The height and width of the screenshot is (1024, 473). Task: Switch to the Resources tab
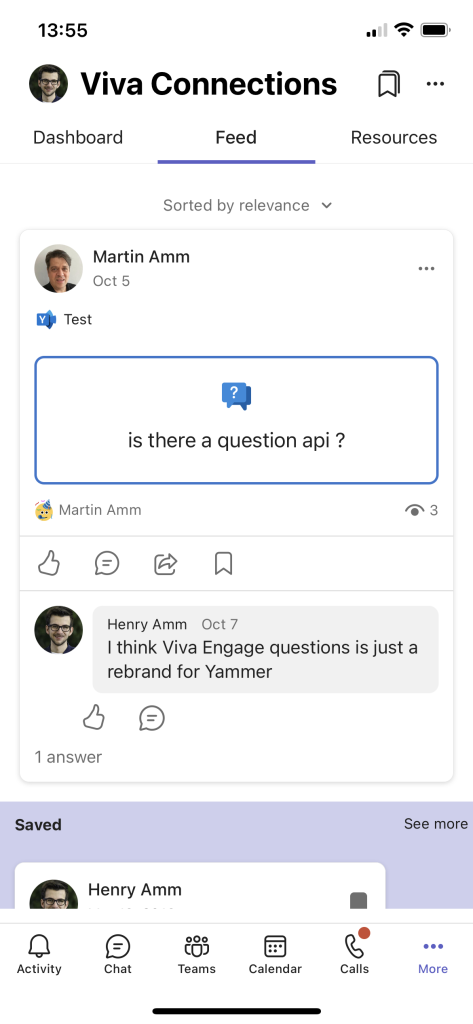tap(394, 138)
